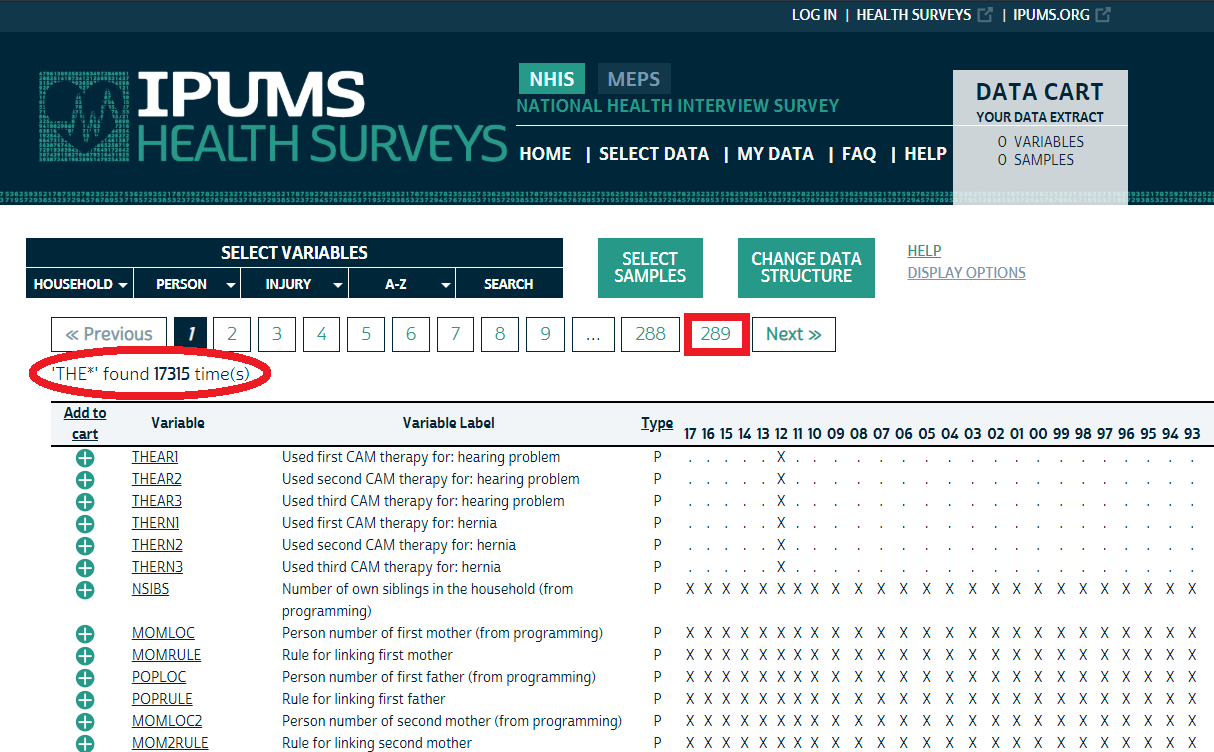1214x752 pixels.
Task: Click the SELECT SAMPLES button
Action: click(x=650, y=267)
